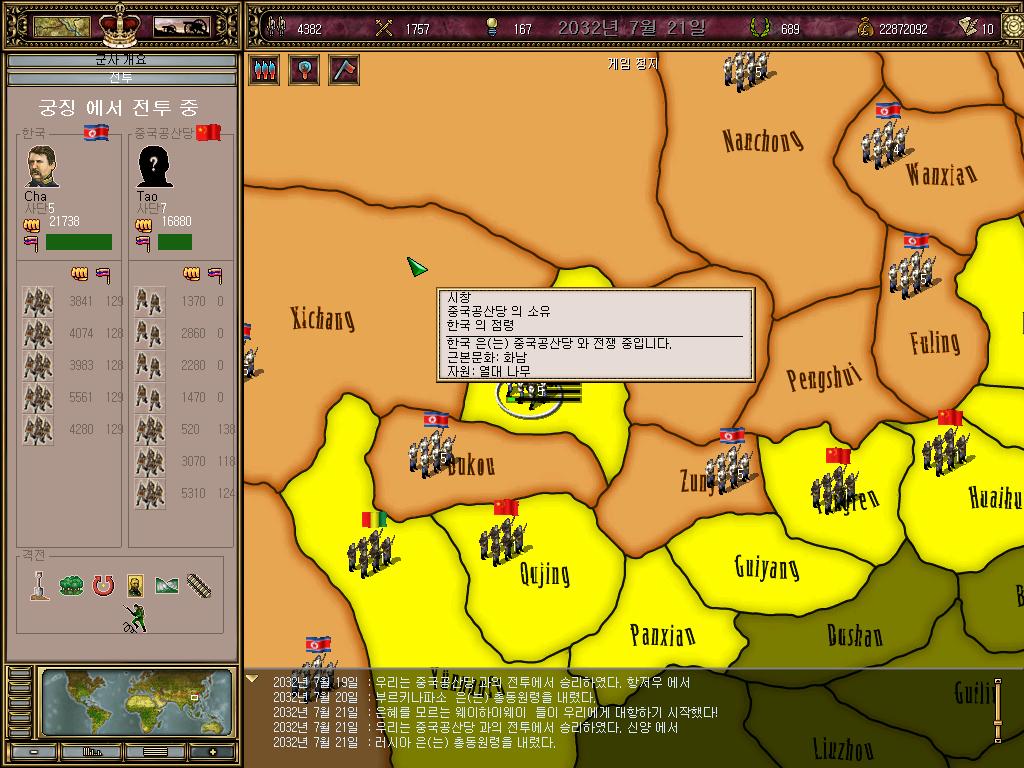This screenshot has width=1024, height=768.
Task: Select the army with green-yellow-red flag
Action: coord(370,552)
